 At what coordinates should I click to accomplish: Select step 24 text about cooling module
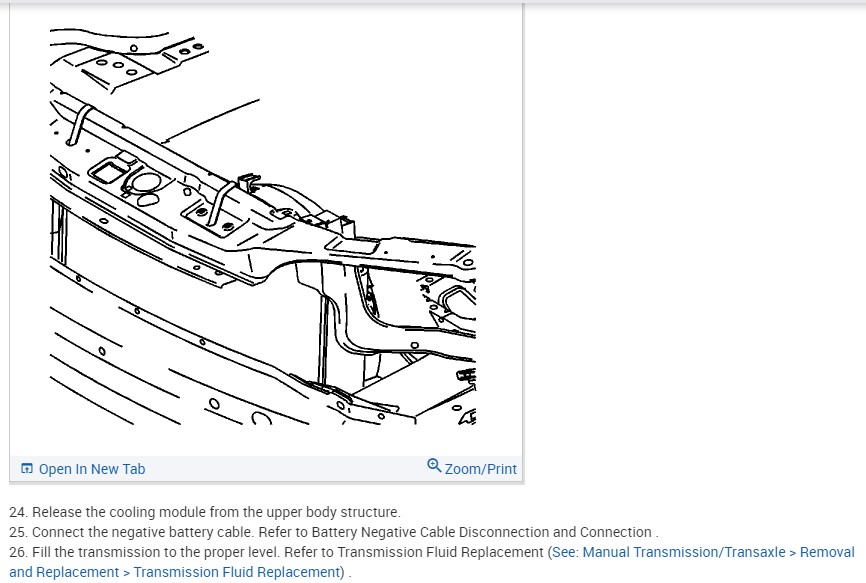(x=205, y=512)
